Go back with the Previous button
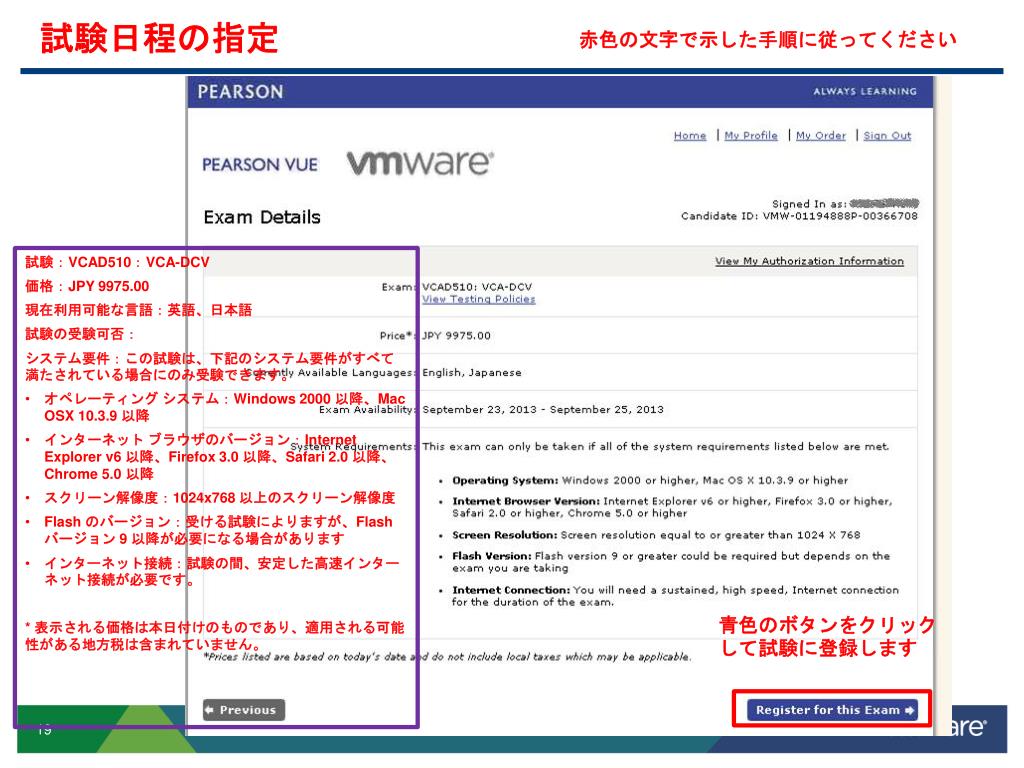The width and height of the screenshot is (1024, 768). [x=244, y=710]
